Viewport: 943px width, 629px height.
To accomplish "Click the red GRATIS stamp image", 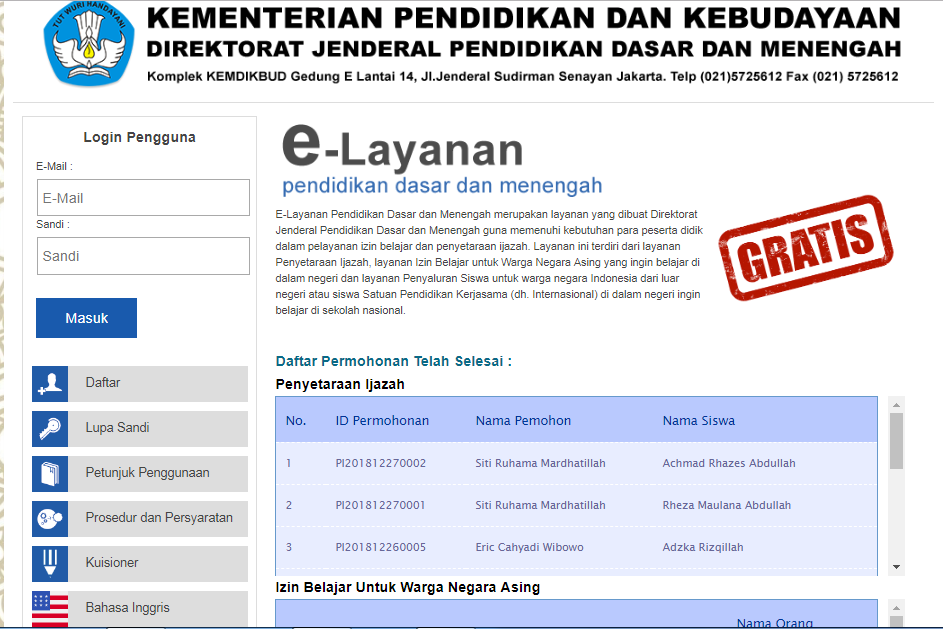I will pos(806,247).
